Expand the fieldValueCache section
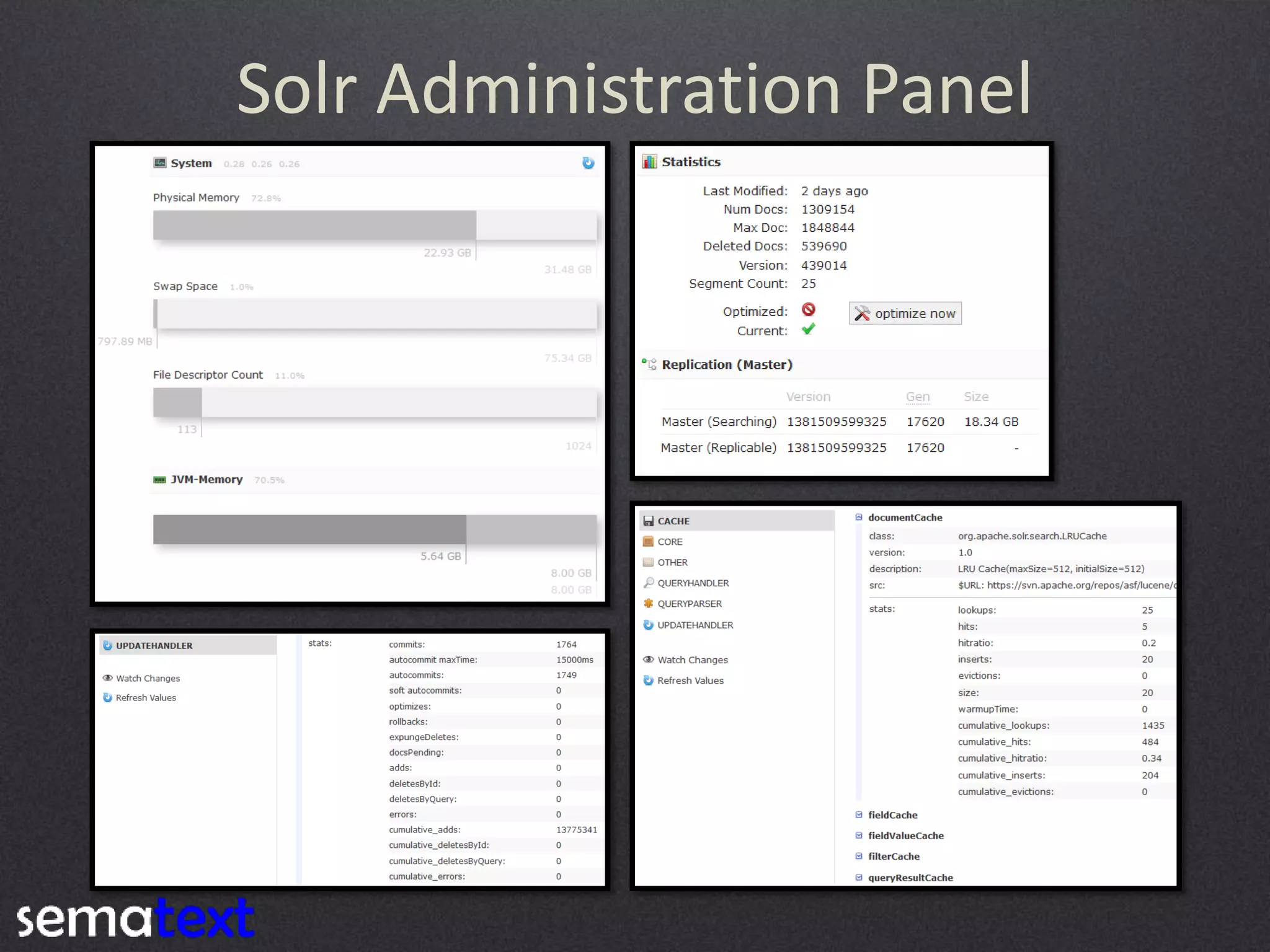The width and height of the screenshot is (1270, 952). point(859,835)
